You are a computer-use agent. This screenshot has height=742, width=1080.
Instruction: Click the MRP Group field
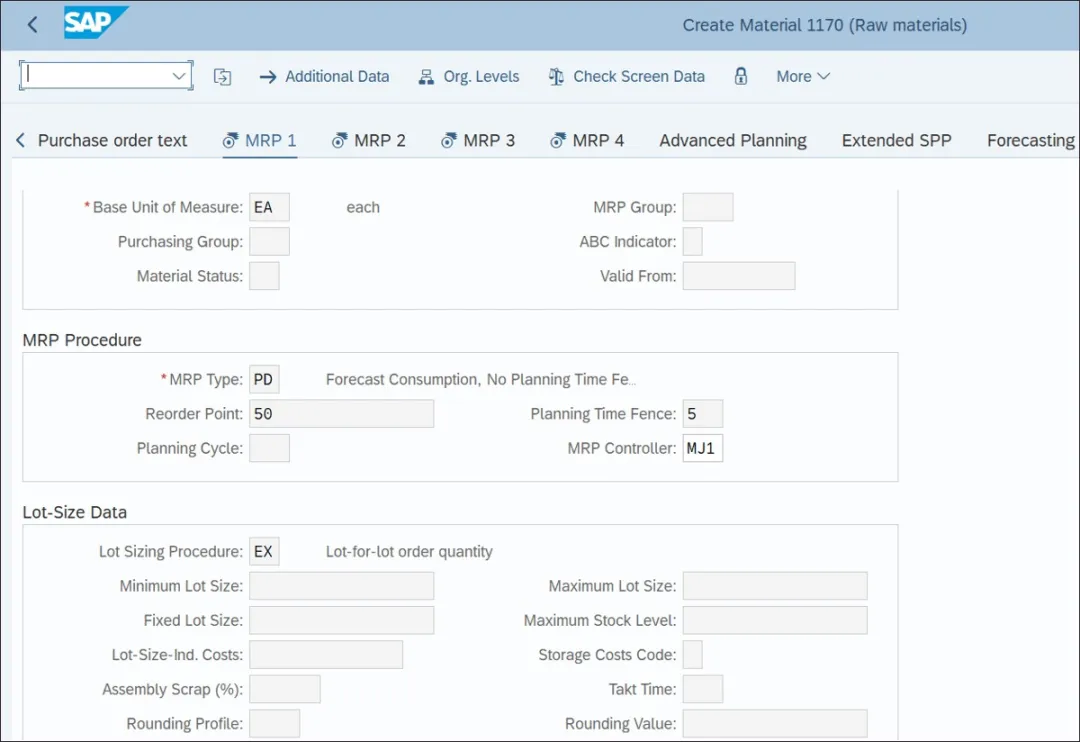click(708, 207)
